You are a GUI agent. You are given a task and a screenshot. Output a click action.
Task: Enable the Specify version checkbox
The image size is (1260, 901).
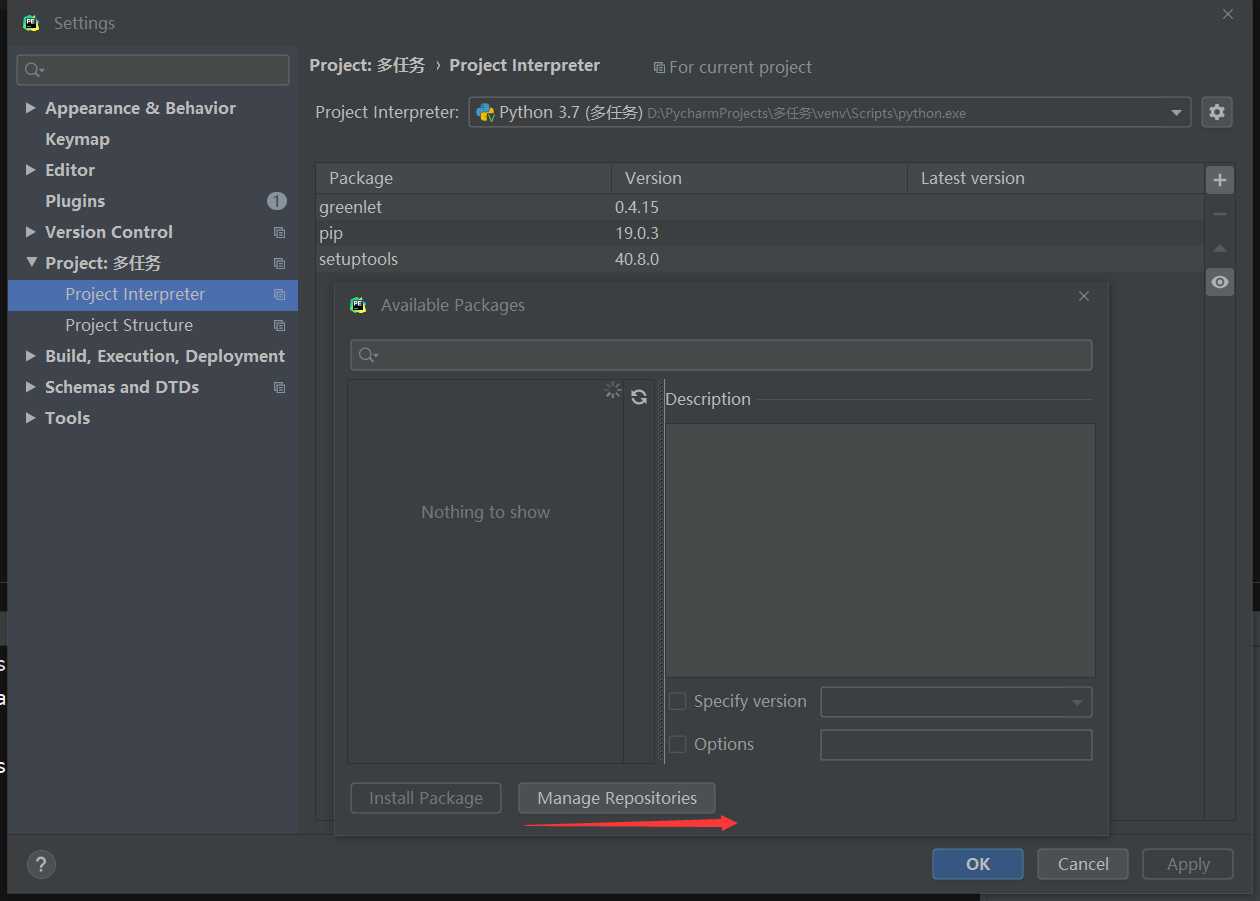pos(677,701)
